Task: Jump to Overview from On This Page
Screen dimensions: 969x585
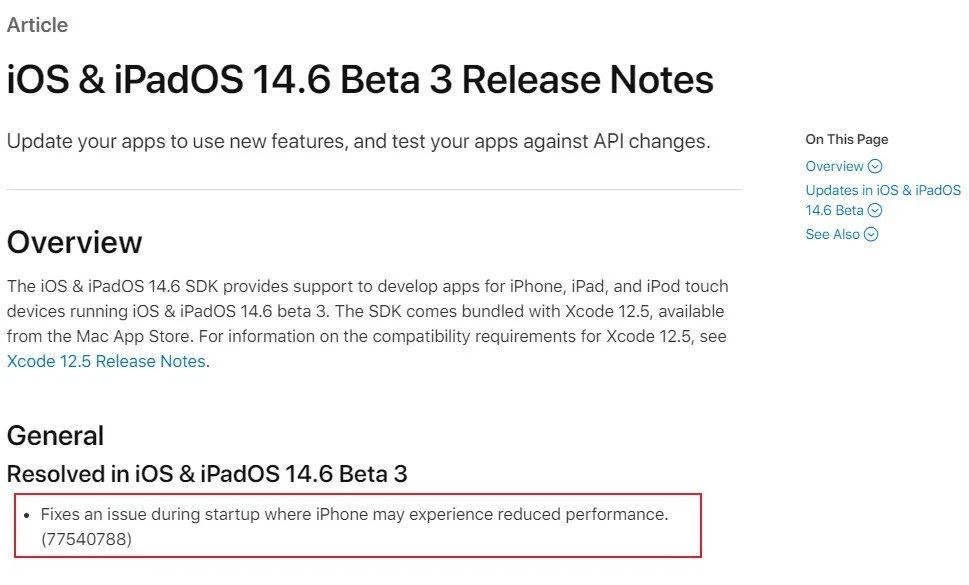Action: tap(834, 167)
